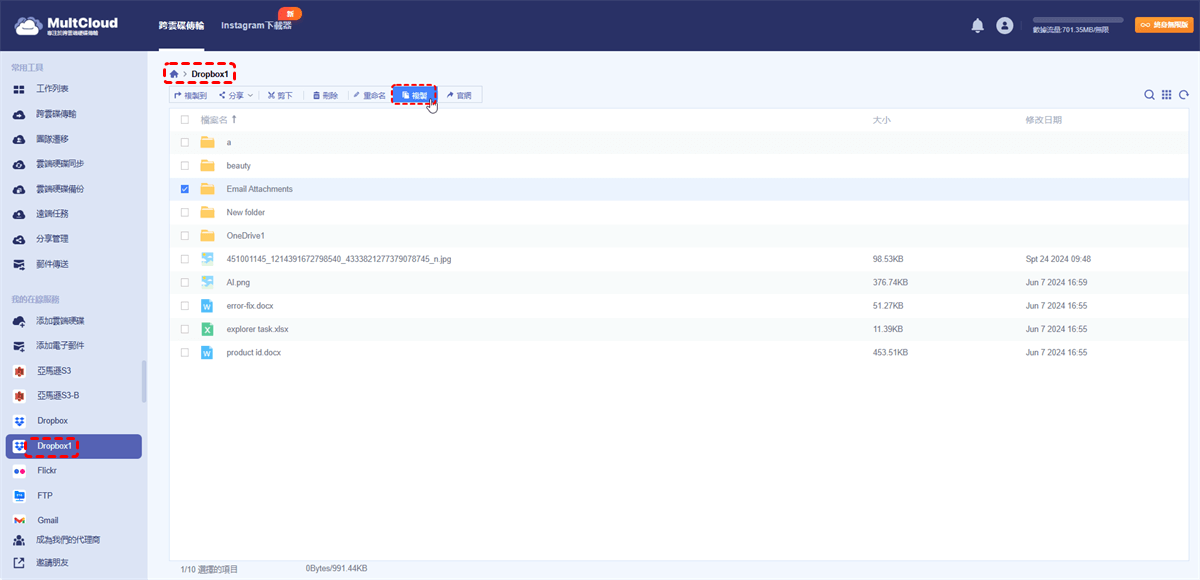This screenshot has width=1200, height=580.
Task: Check the box for folder a
Action: point(184,142)
